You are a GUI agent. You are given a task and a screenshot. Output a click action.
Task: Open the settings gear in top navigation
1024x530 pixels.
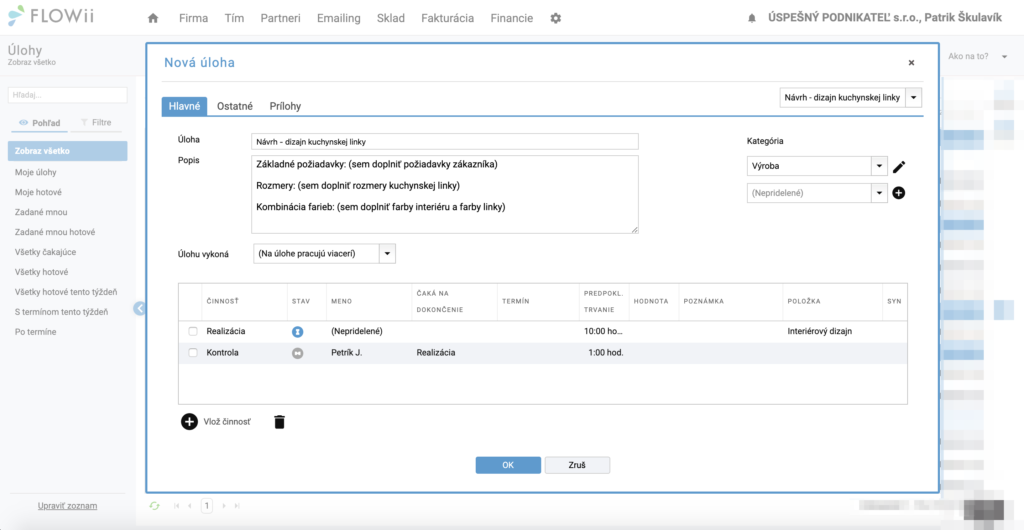coord(556,18)
